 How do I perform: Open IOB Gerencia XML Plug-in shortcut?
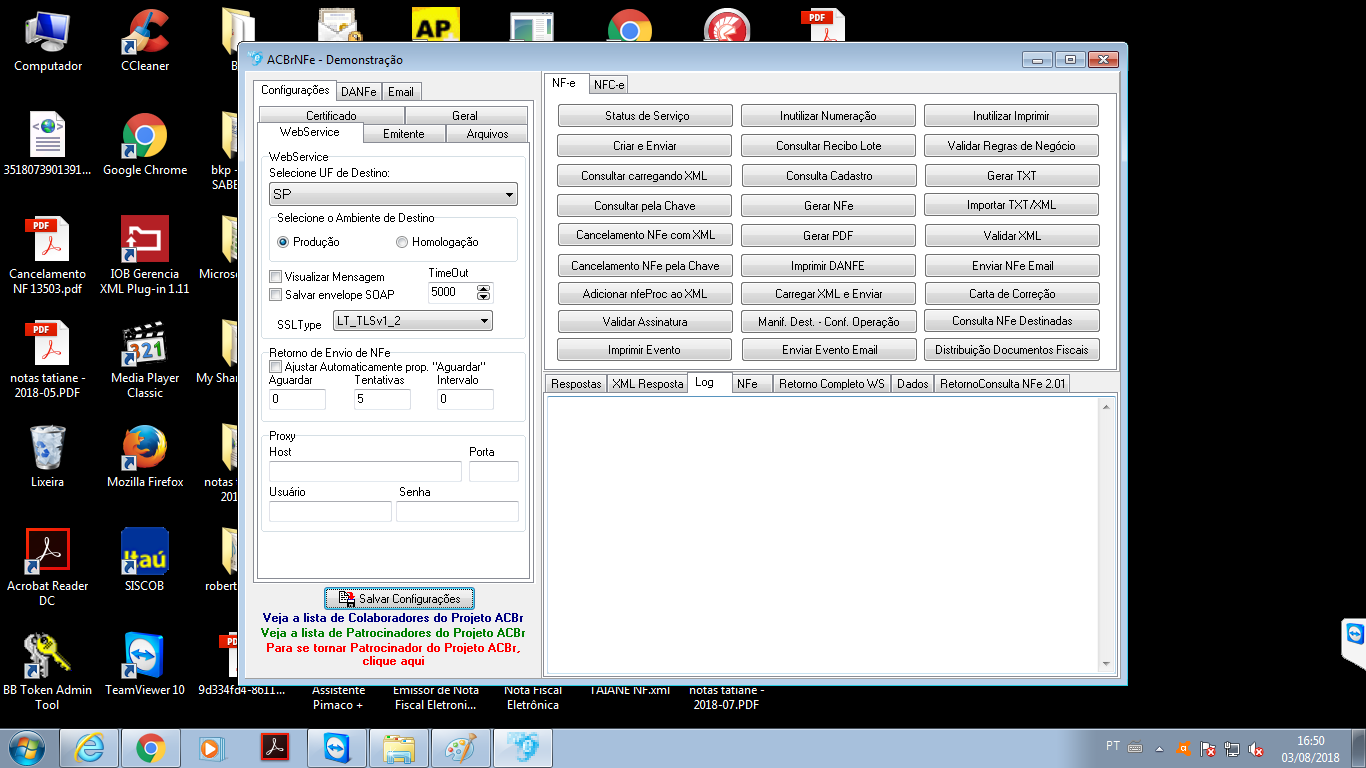point(145,256)
